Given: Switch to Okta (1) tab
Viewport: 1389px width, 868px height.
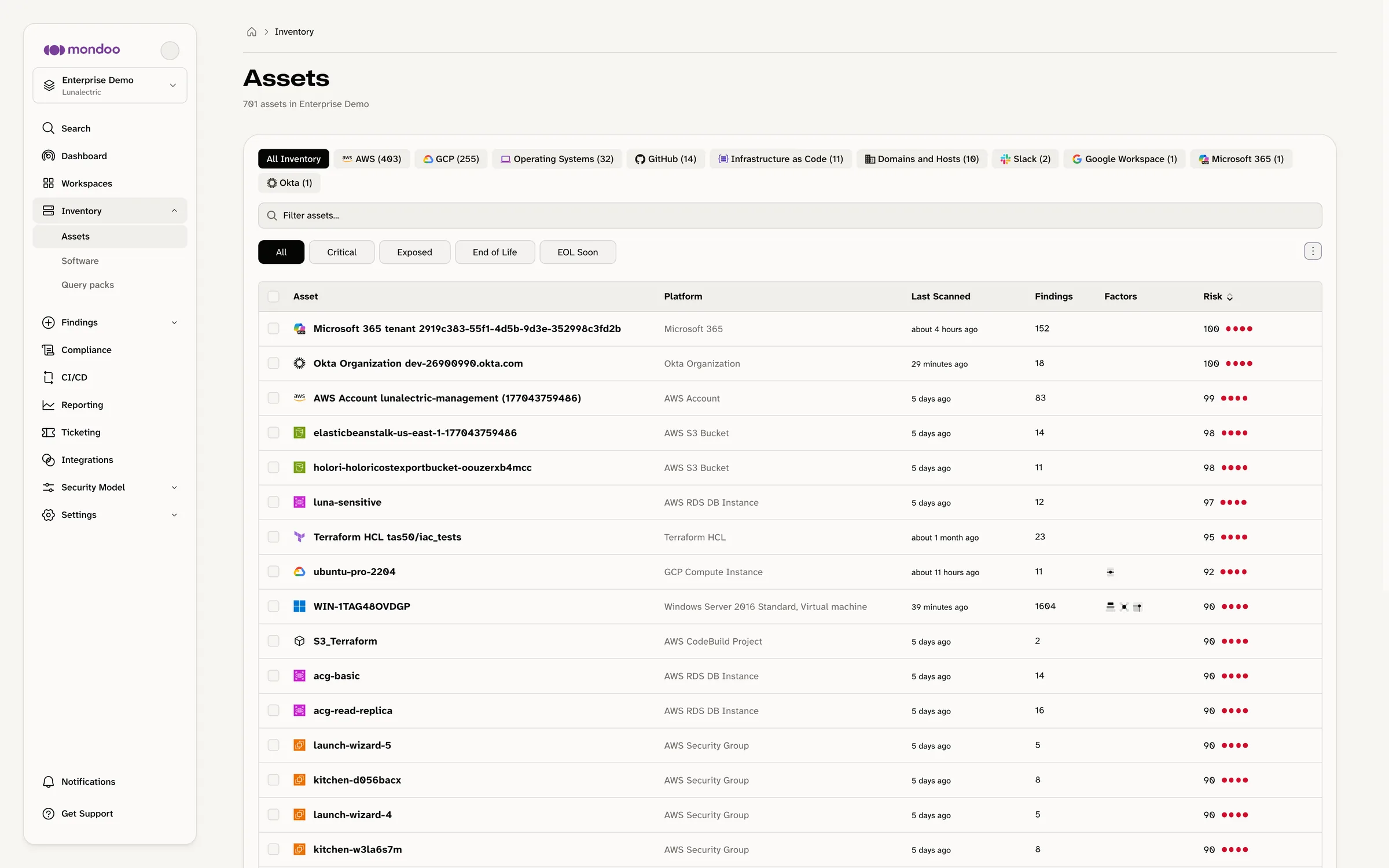Looking at the screenshot, I should click(x=289, y=183).
